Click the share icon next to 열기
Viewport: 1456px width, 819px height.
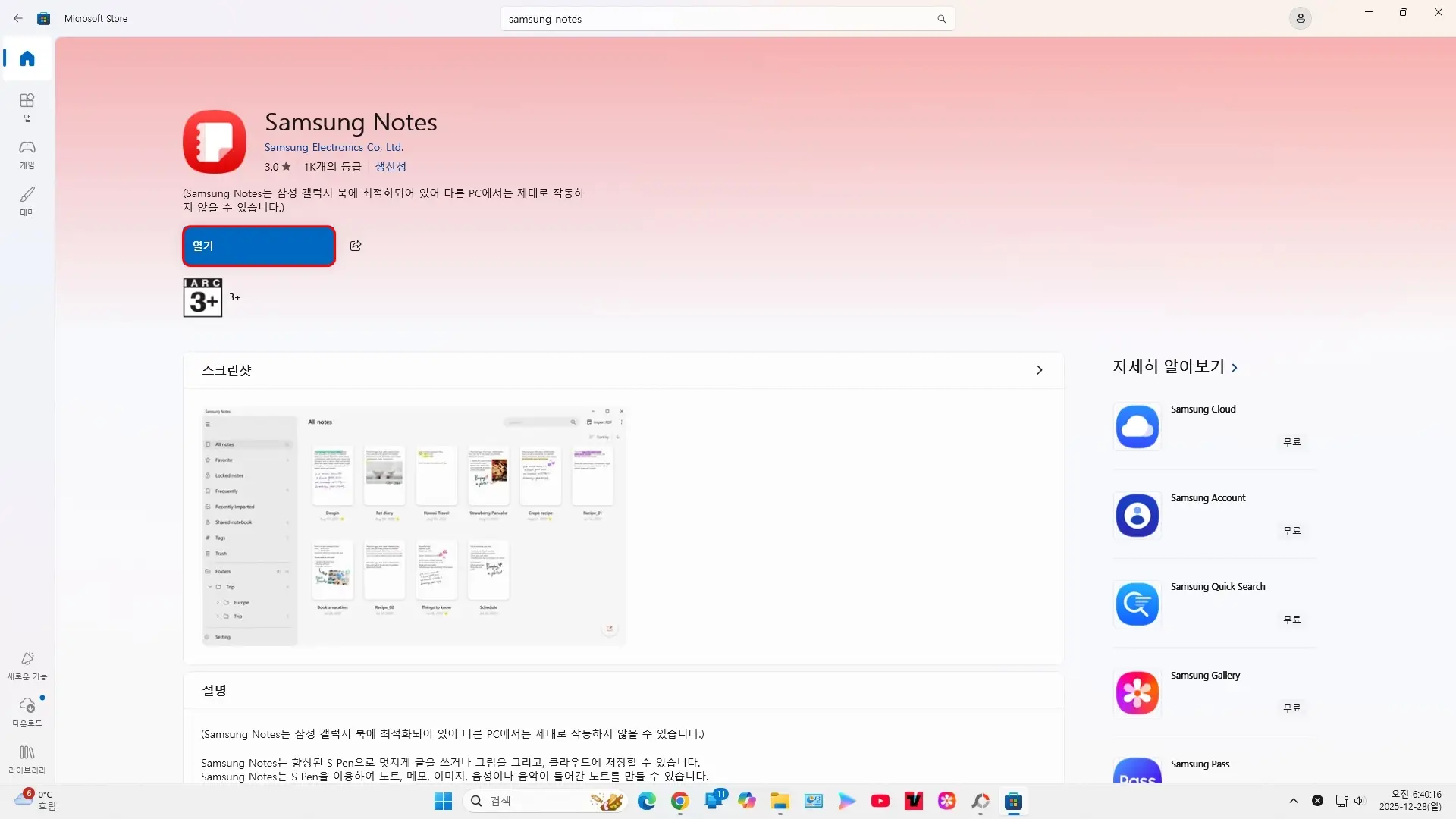point(355,246)
